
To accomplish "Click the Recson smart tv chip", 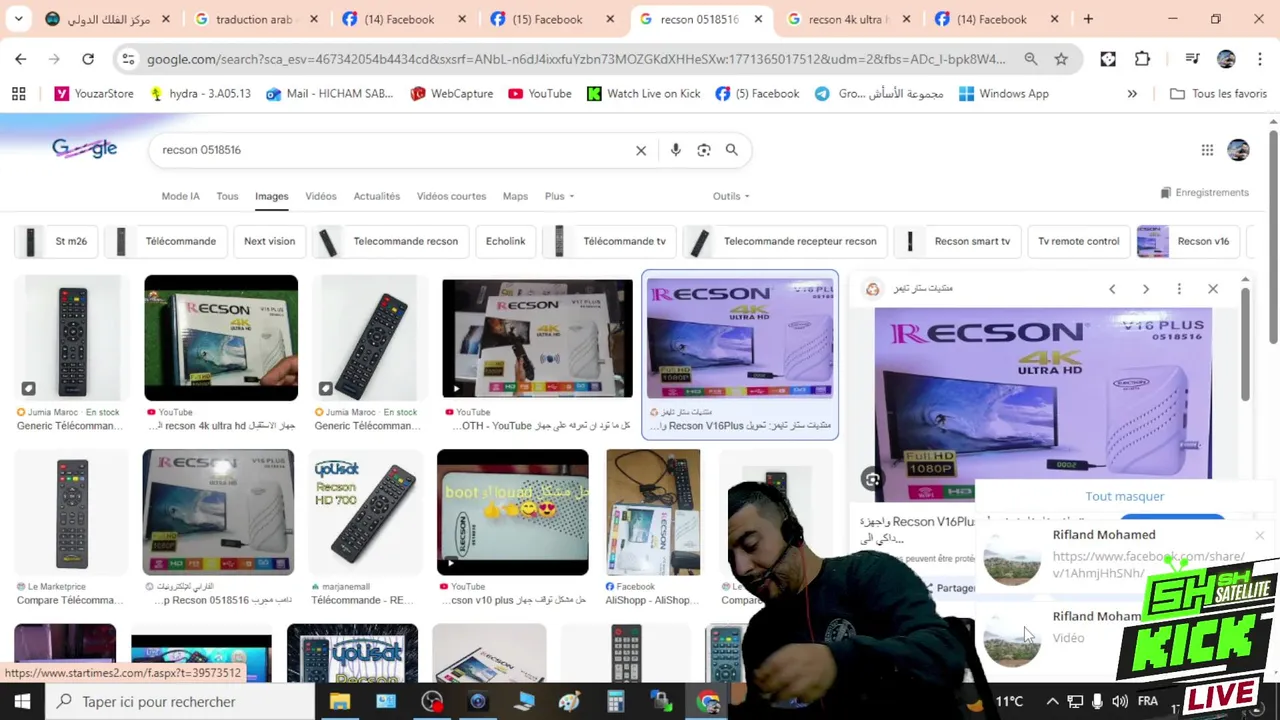I will click(x=957, y=241).
